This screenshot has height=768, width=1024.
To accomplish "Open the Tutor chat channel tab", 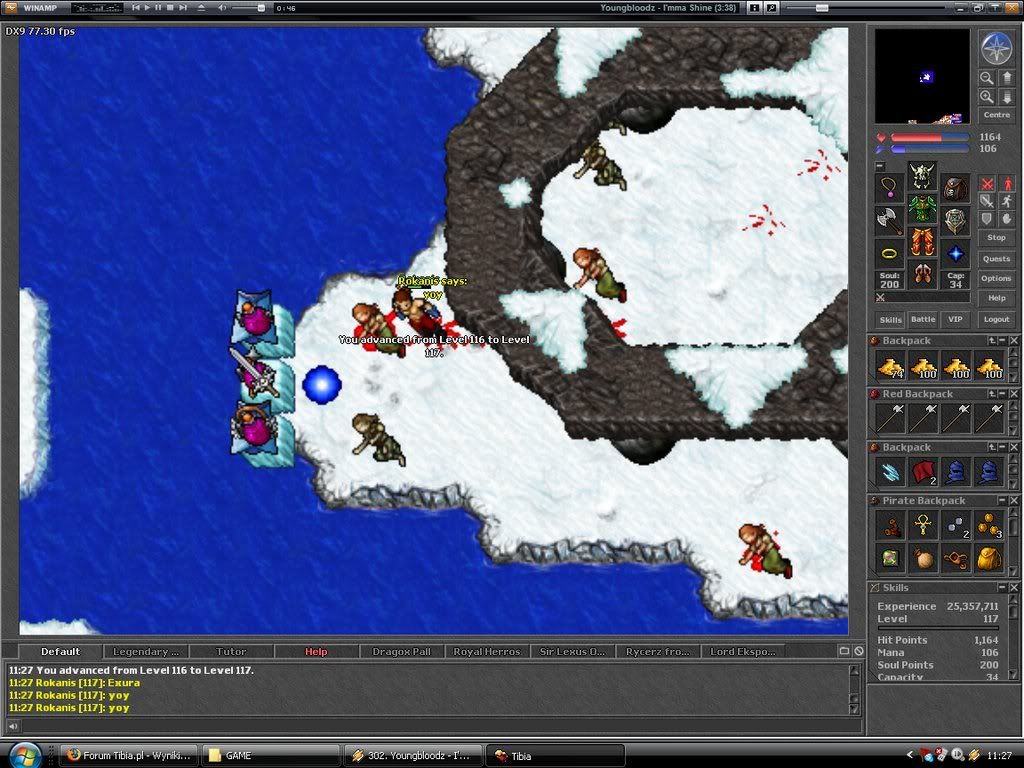I will (231, 652).
